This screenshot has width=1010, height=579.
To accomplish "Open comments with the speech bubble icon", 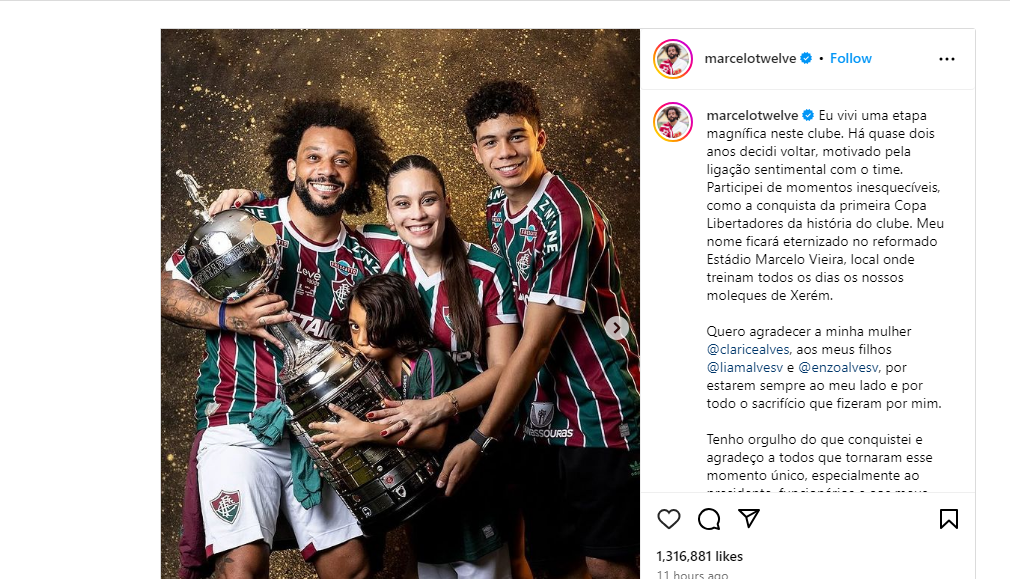I will 709,519.
